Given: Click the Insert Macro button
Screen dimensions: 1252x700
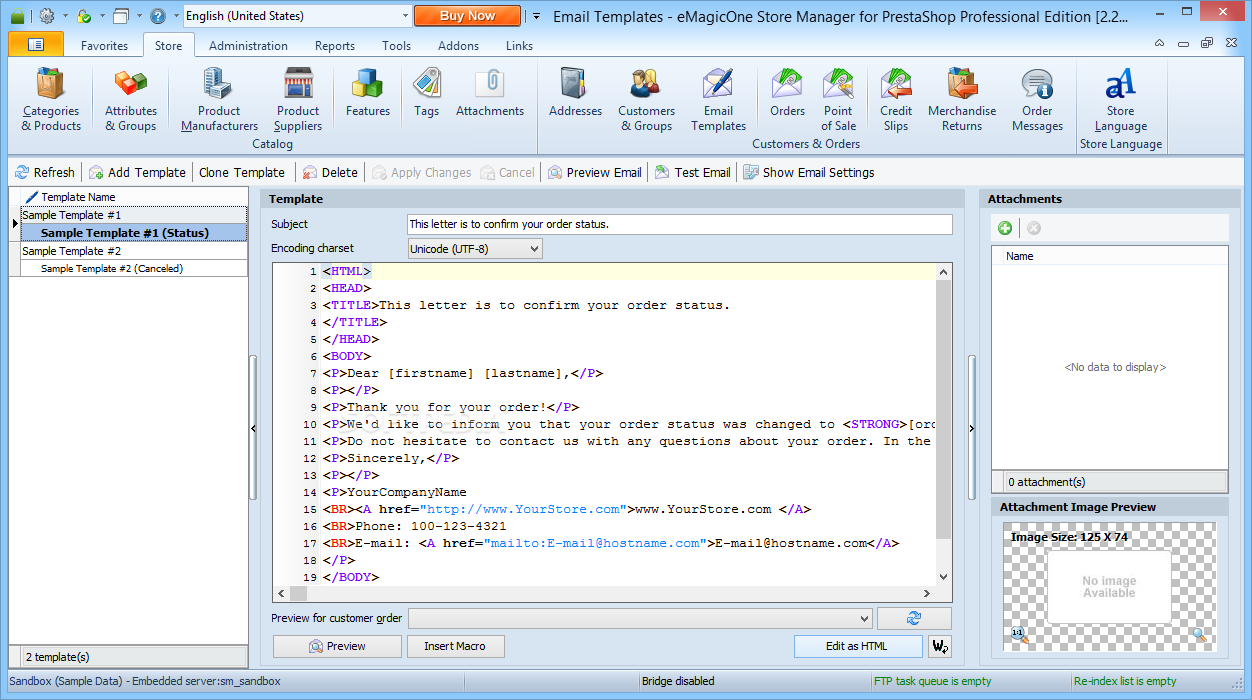Looking at the screenshot, I should (456, 646).
